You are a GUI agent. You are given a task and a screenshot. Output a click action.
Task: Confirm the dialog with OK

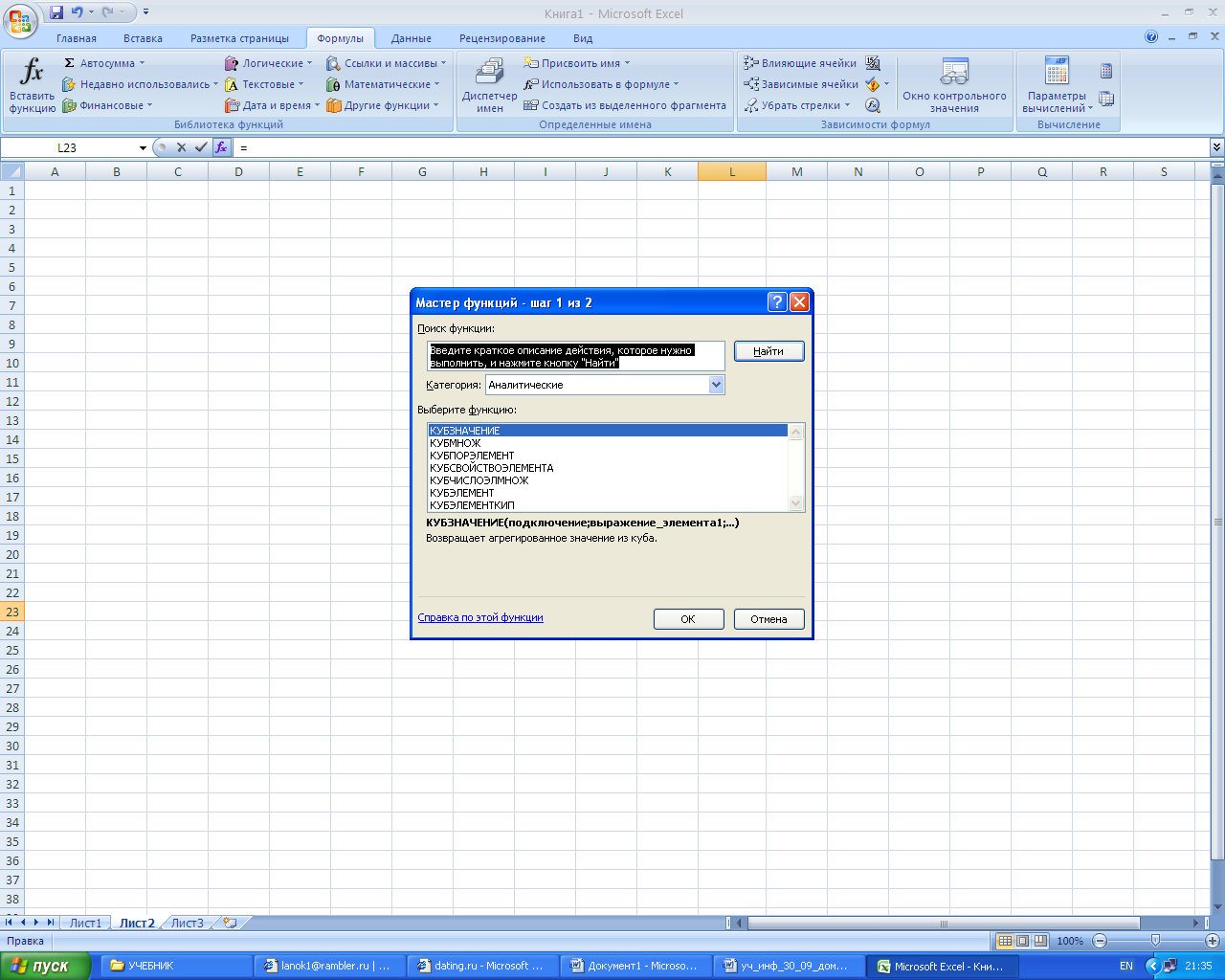coord(688,619)
